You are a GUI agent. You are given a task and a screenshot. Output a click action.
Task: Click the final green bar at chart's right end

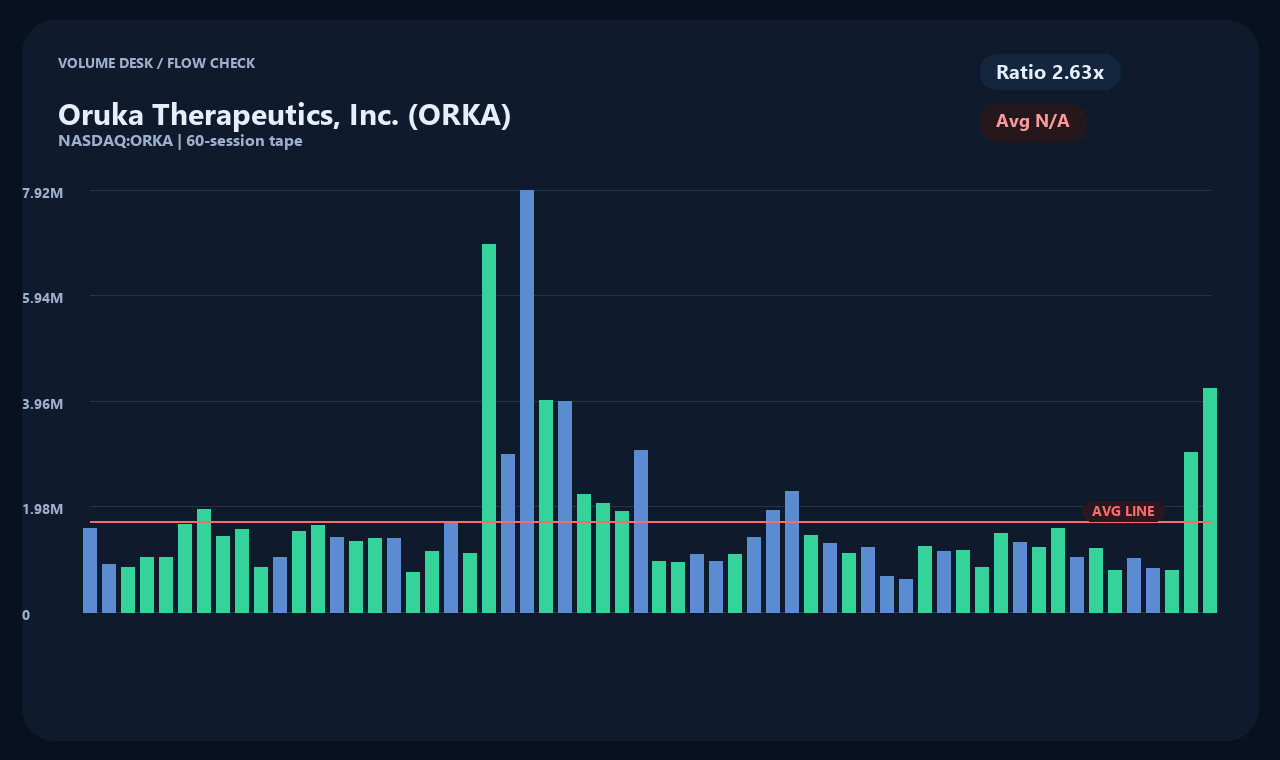(1210, 500)
